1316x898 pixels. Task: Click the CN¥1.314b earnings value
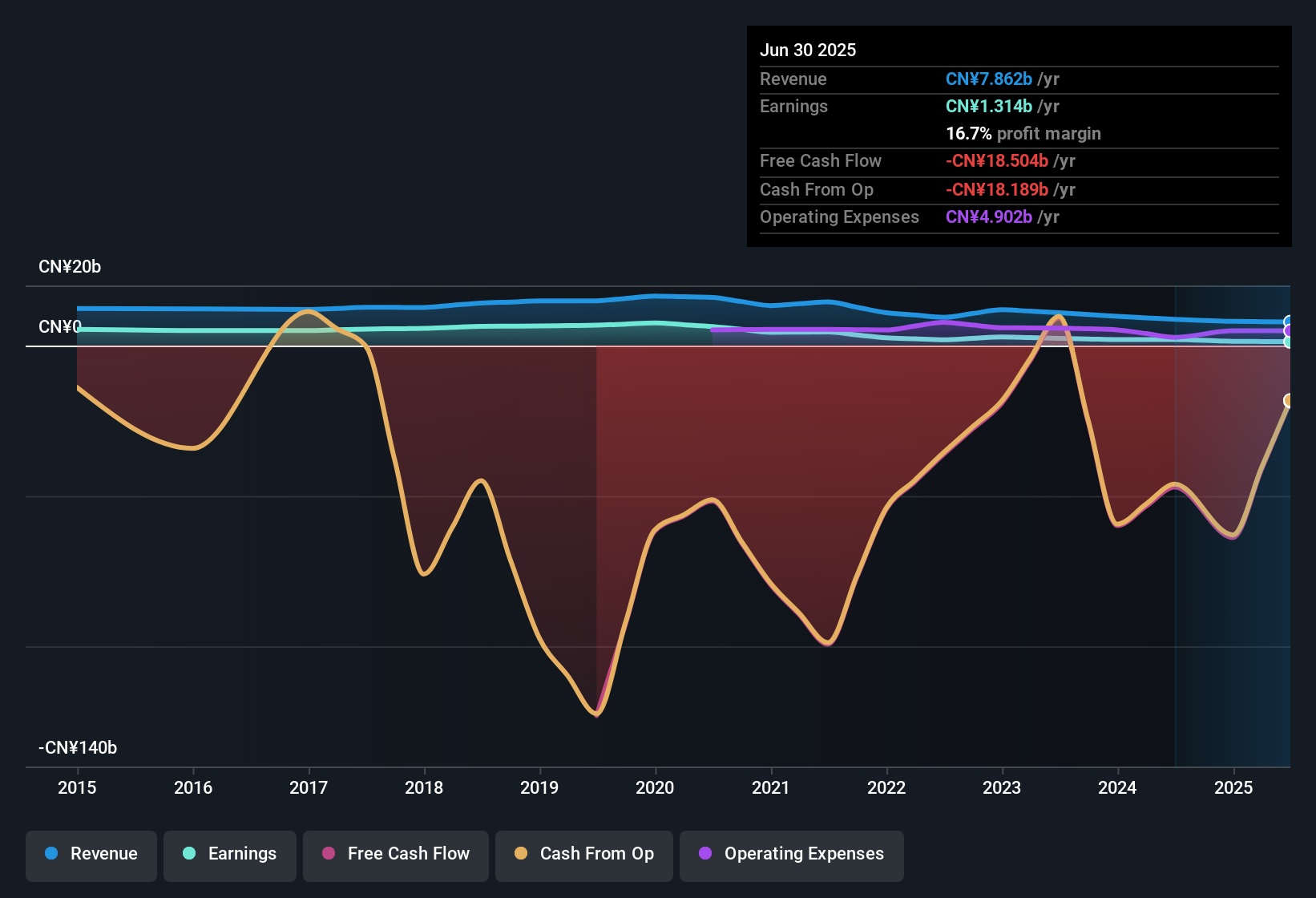click(x=989, y=106)
